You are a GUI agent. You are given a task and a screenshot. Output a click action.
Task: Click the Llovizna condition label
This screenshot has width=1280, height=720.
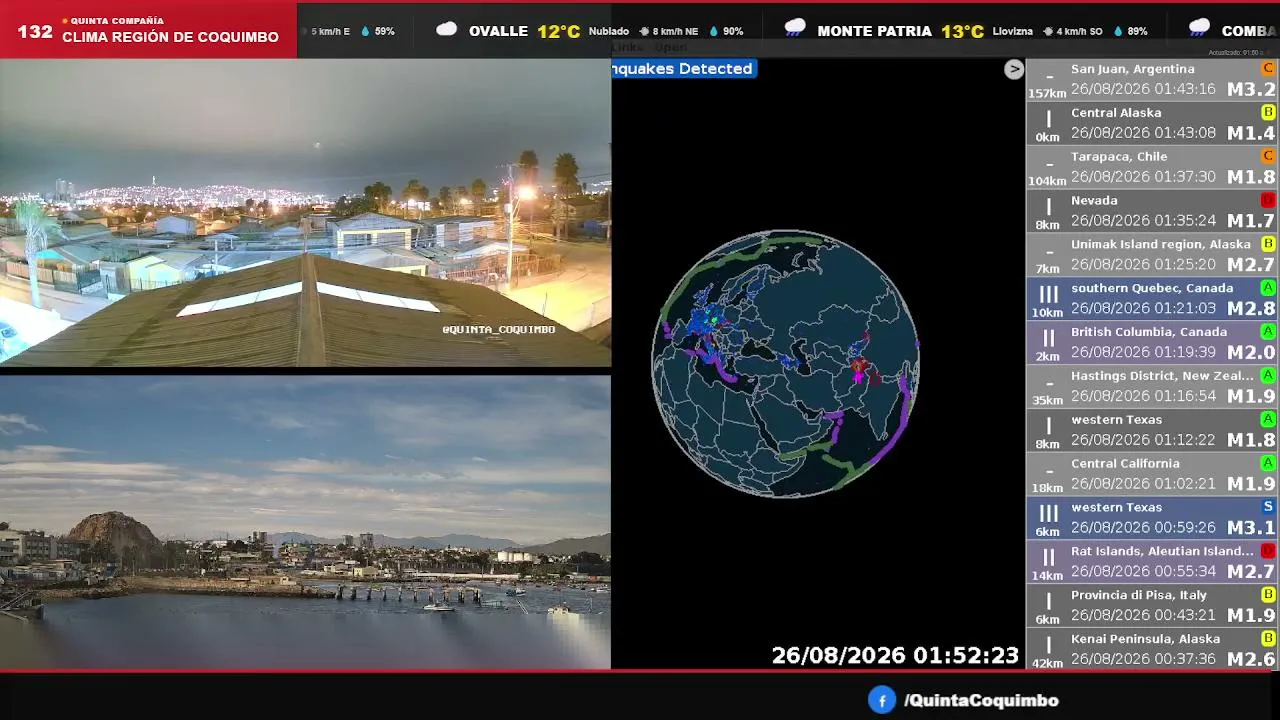[x=1013, y=32]
